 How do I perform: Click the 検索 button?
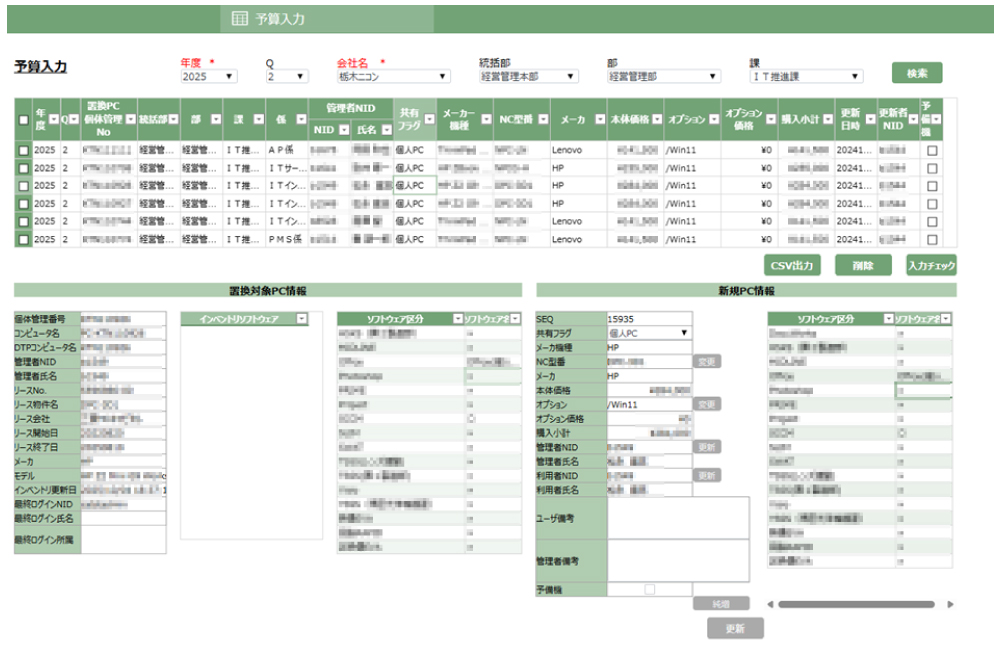coord(916,72)
